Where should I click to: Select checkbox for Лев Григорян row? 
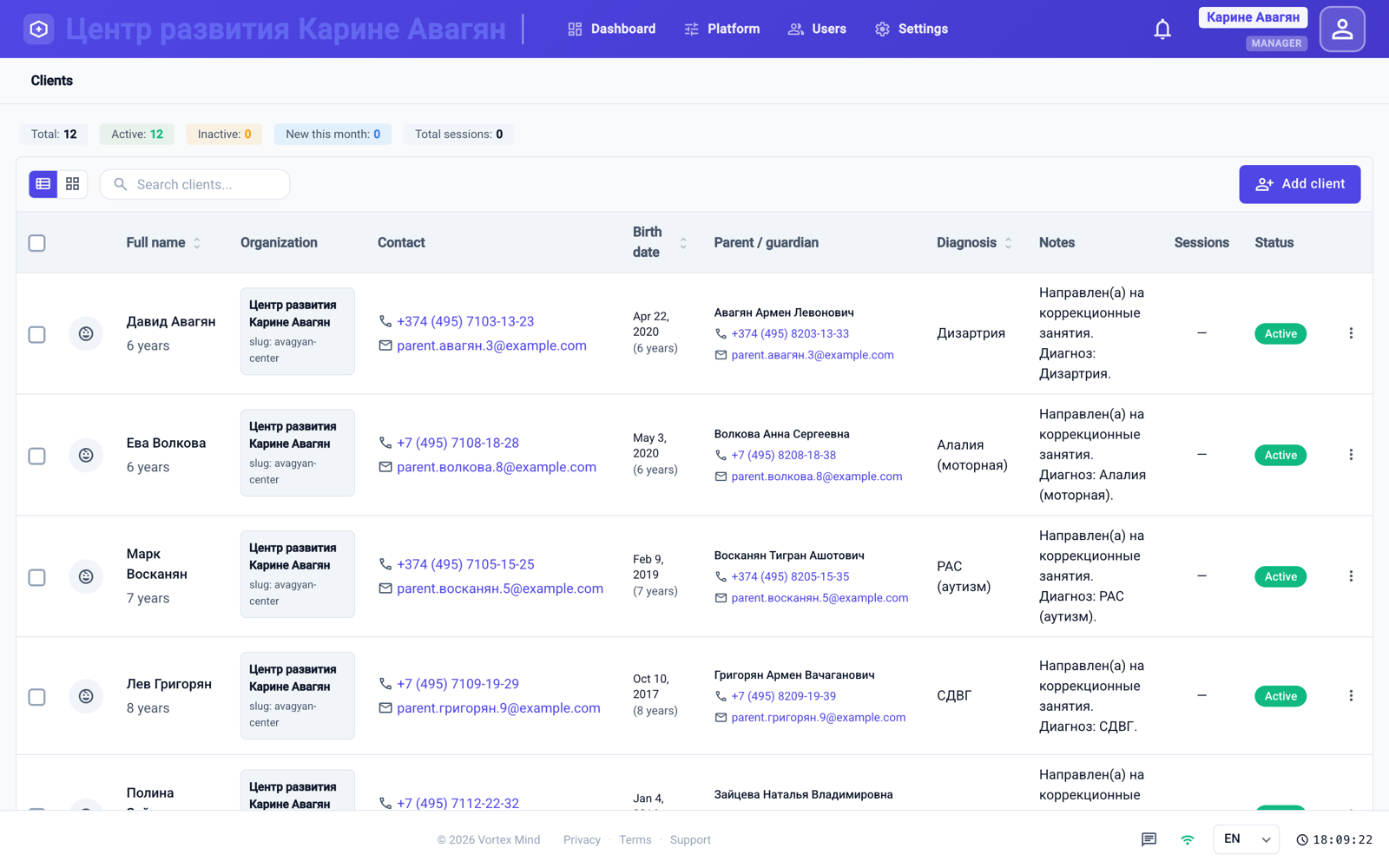click(x=36, y=697)
